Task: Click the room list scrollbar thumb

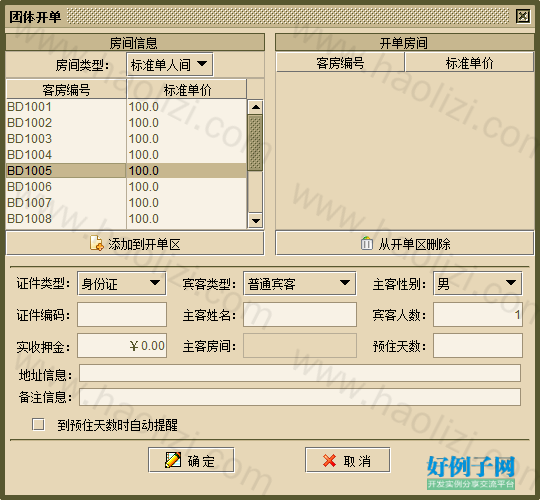Action: pos(256,143)
